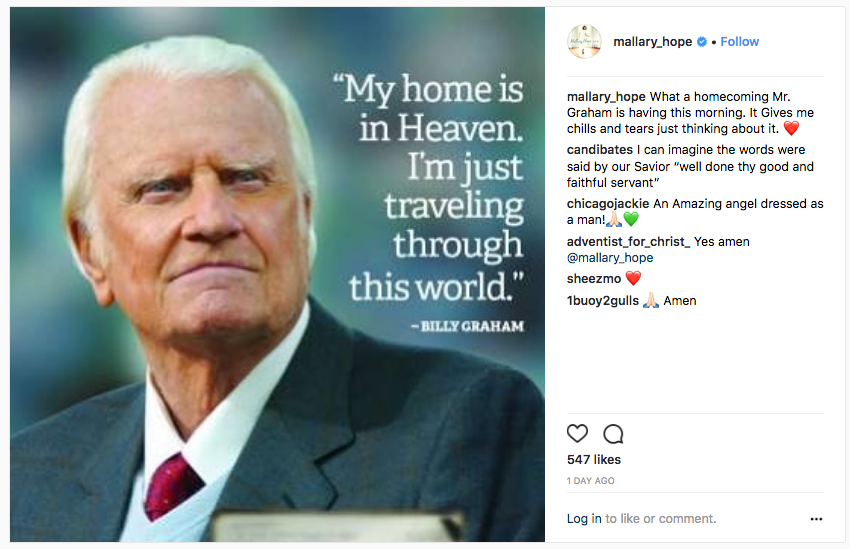Open the sheezmo commenter profile
Screen dimensions: 850x549
tap(594, 279)
